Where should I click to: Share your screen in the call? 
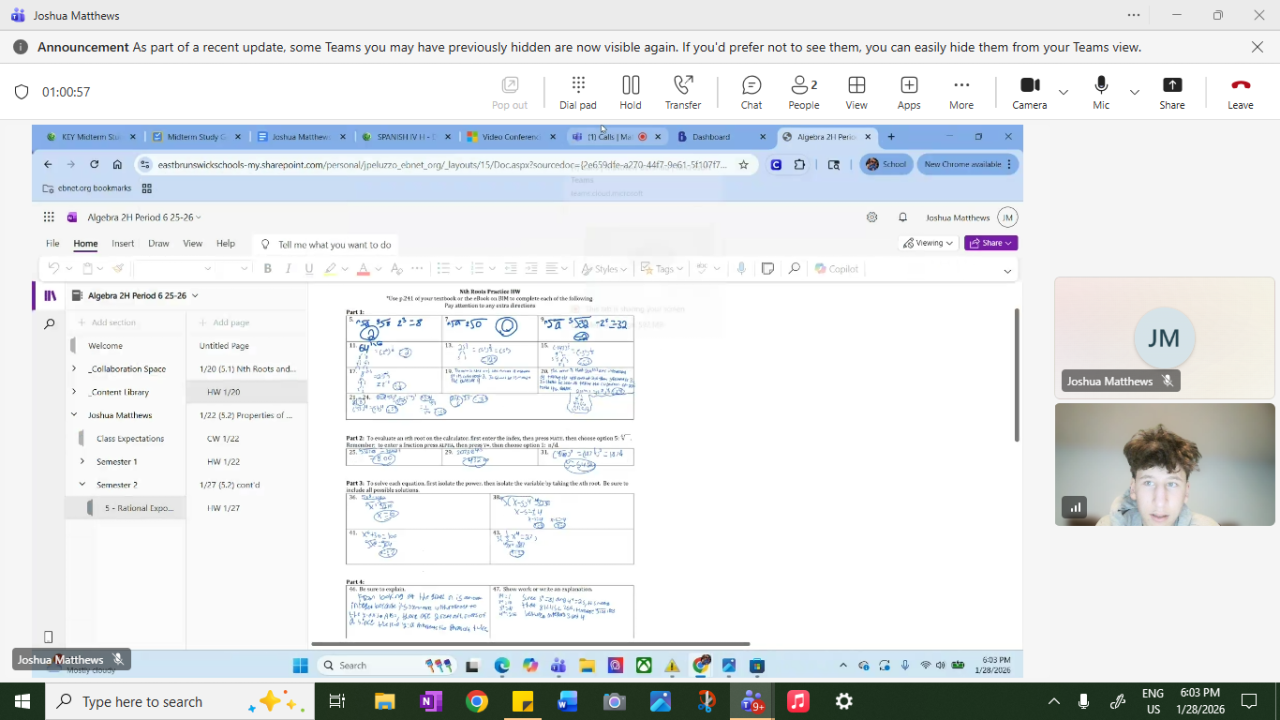pyautogui.click(x=1172, y=92)
